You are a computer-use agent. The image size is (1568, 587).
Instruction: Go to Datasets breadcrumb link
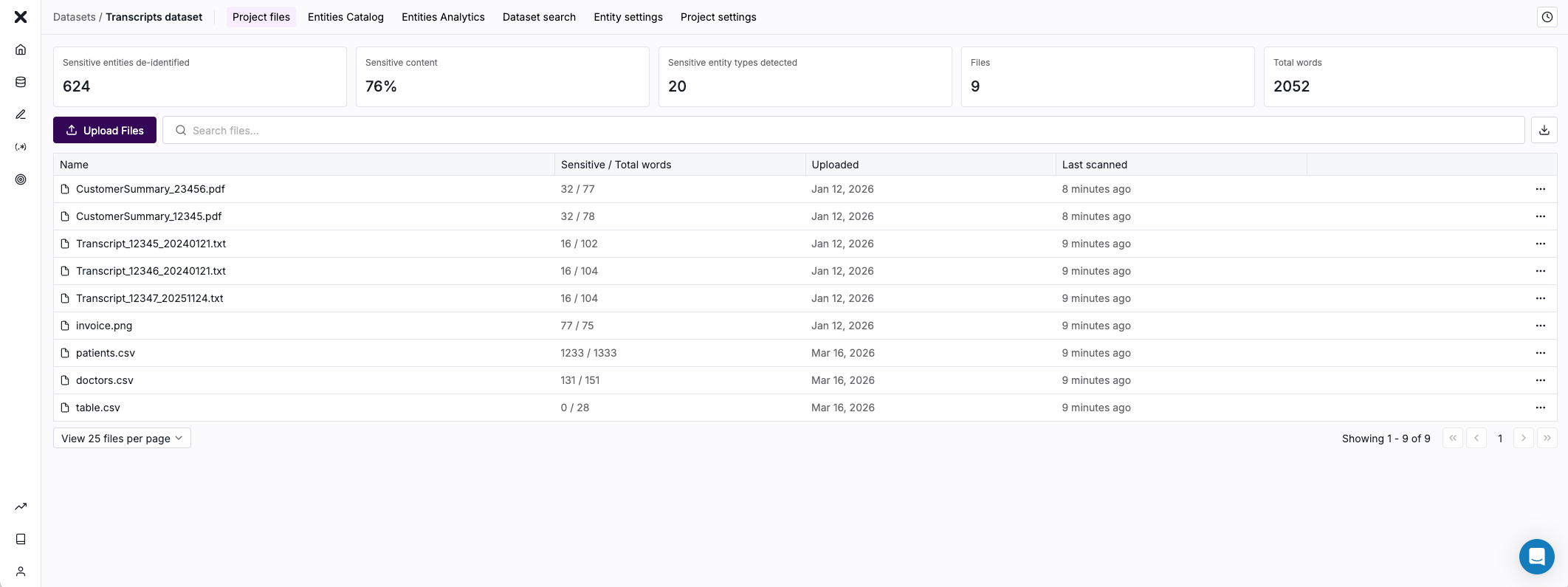pos(74,17)
